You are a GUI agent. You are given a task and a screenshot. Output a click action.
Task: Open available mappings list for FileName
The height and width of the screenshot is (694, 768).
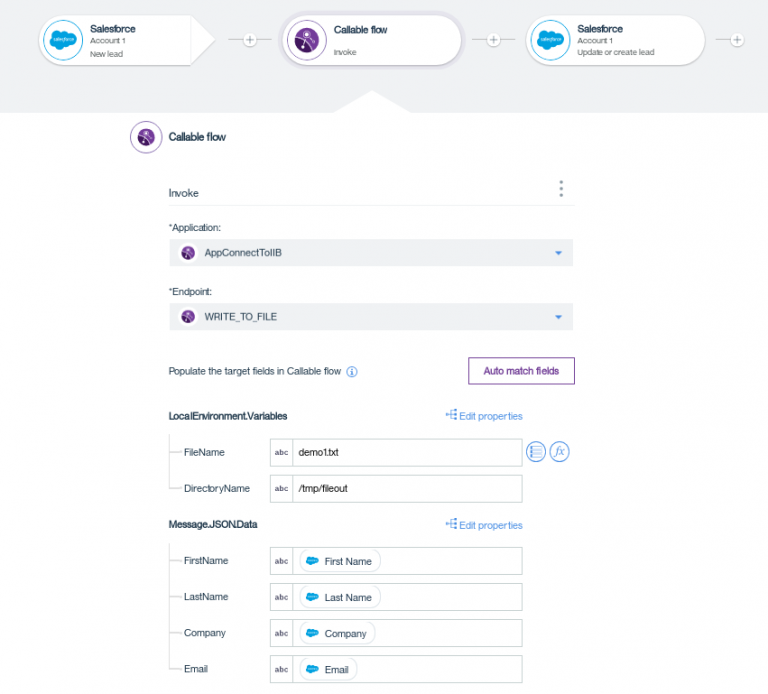(x=536, y=452)
